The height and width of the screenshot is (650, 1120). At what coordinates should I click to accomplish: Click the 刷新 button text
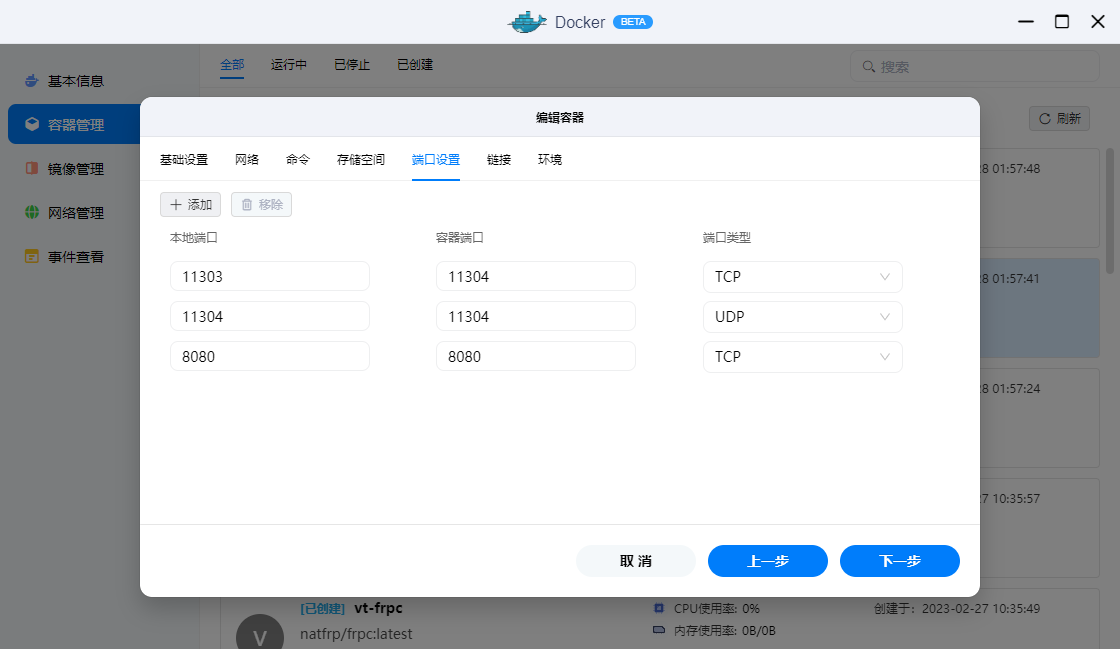(1069, 119)
